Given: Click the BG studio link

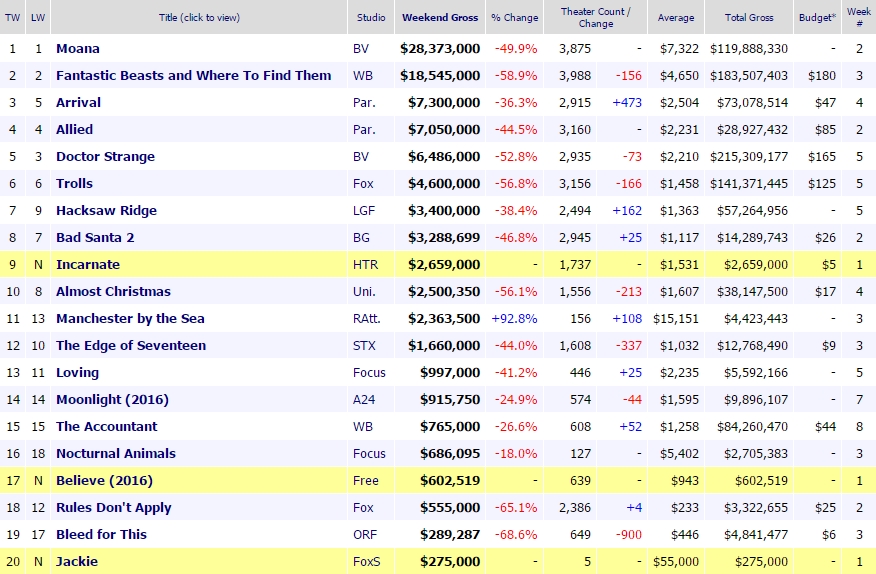Looking at the screenshot, I should [x=361, y=238].
